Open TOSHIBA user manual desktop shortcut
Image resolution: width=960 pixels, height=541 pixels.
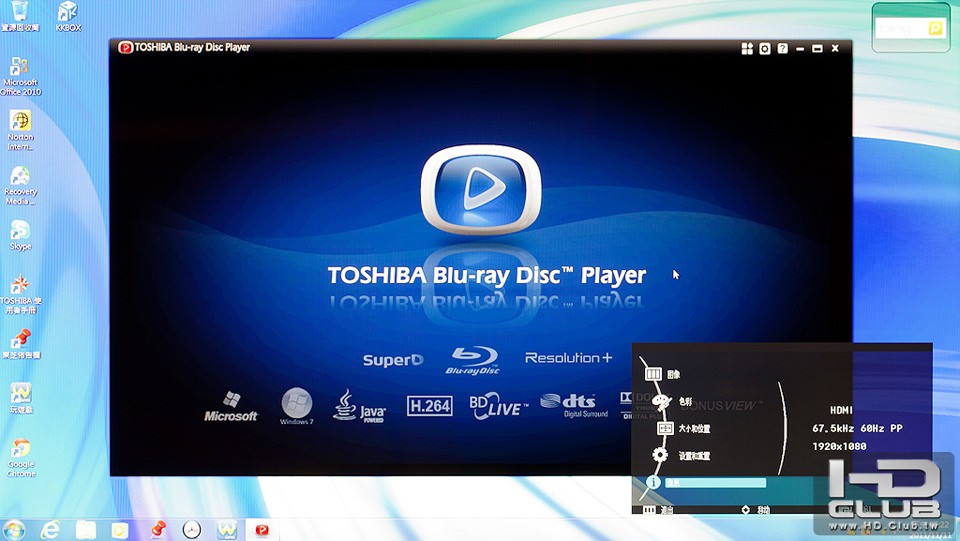point(20,295)
